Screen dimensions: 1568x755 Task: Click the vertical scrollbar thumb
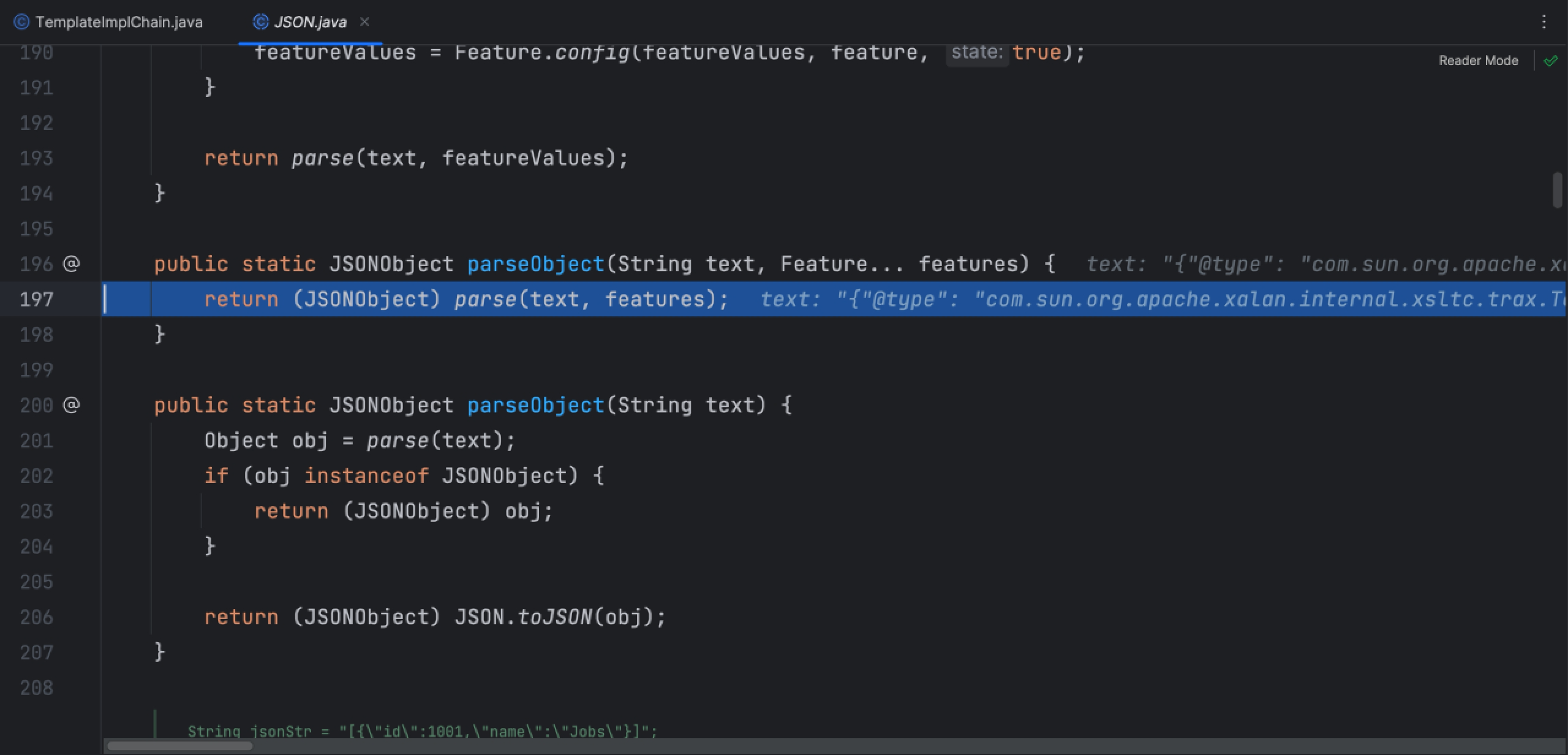[1558, 191]
